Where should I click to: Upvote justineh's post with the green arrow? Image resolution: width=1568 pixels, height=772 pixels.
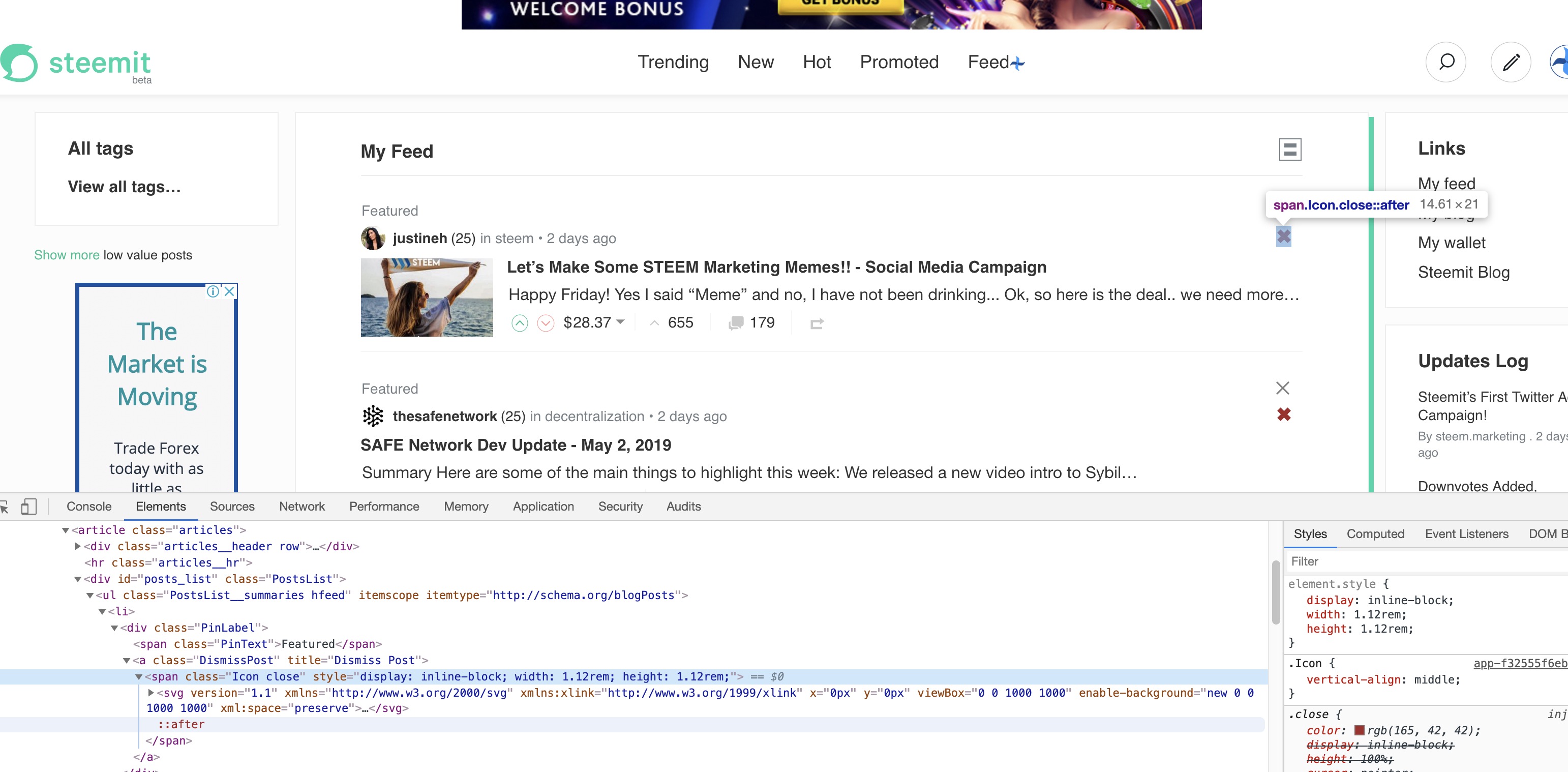(x=519, y=322)
